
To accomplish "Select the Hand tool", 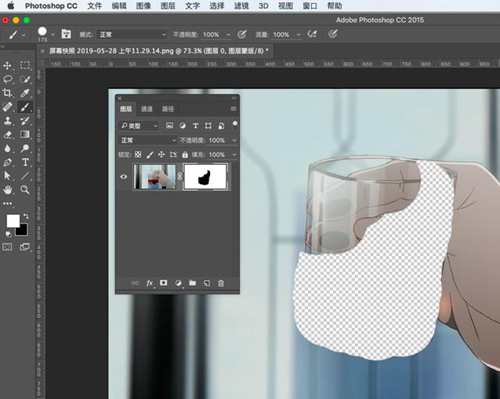I will [x=7, y=190].
